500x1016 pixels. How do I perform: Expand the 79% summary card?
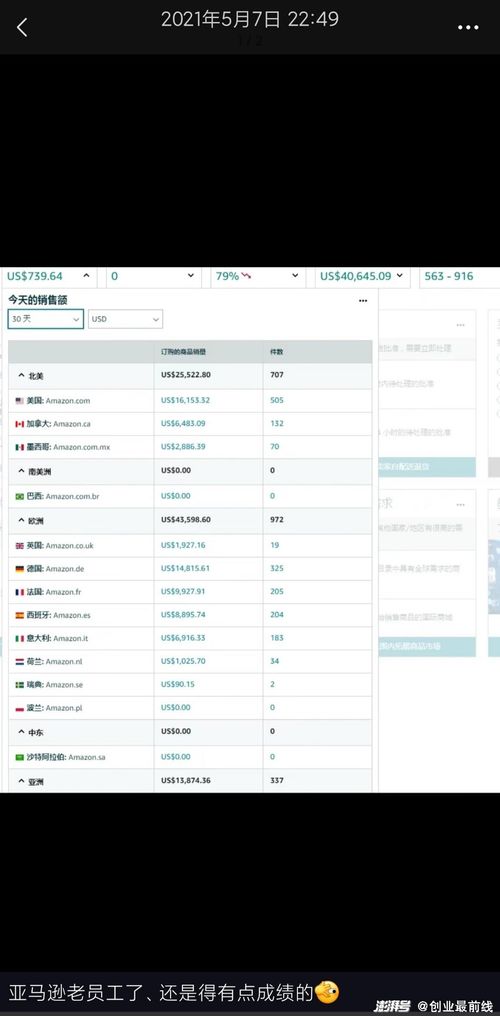point(295,276)
